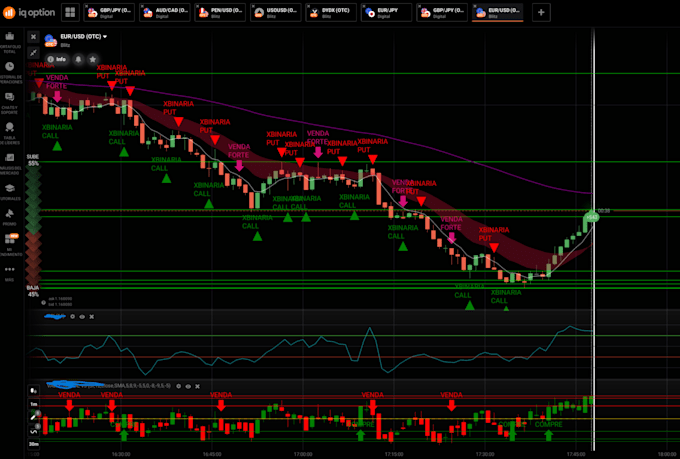Open the GBP/JPY tab next to EUR/JPY

[442, 13]
